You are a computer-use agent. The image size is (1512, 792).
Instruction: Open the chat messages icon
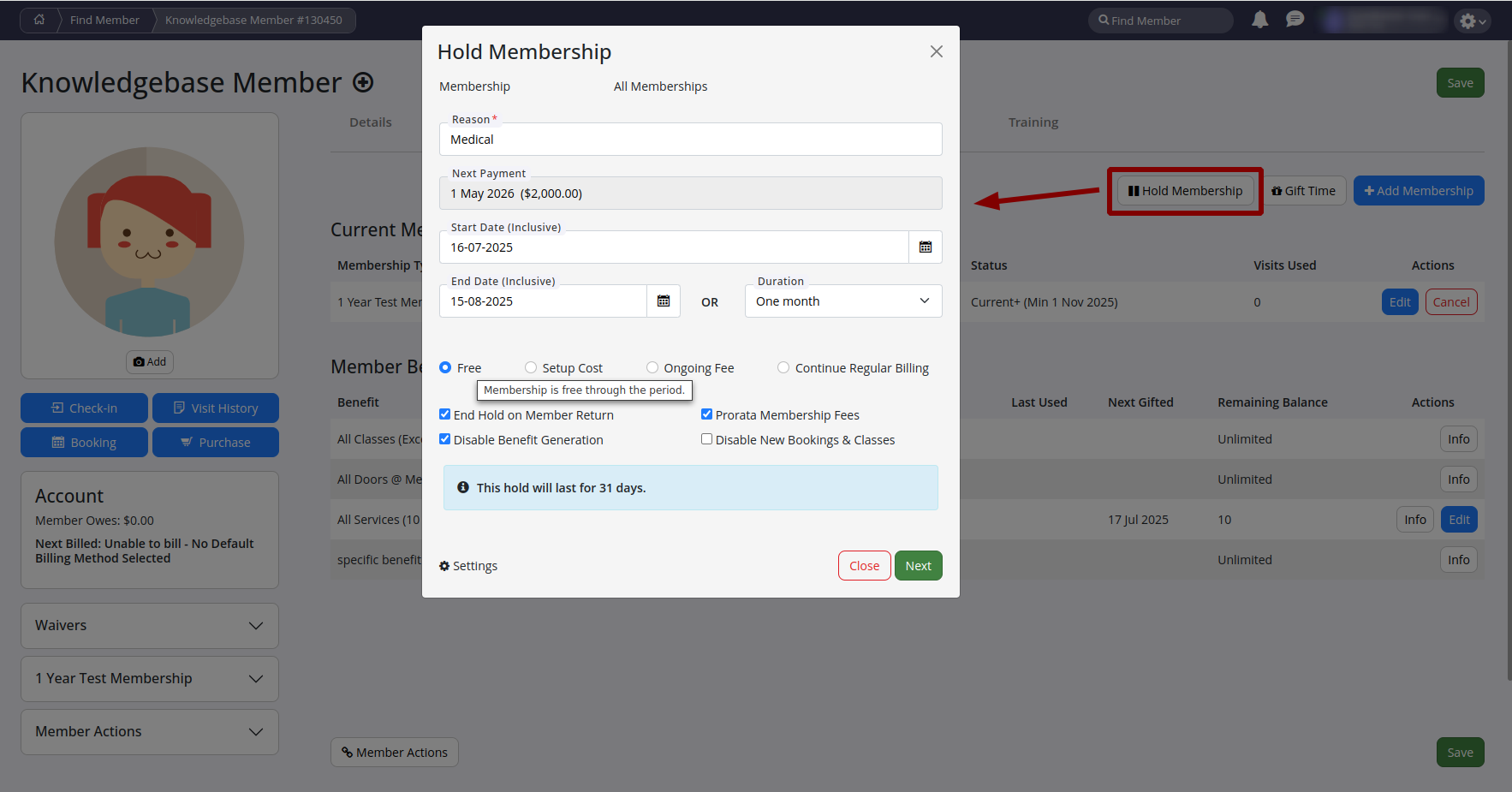[1295, 20]
